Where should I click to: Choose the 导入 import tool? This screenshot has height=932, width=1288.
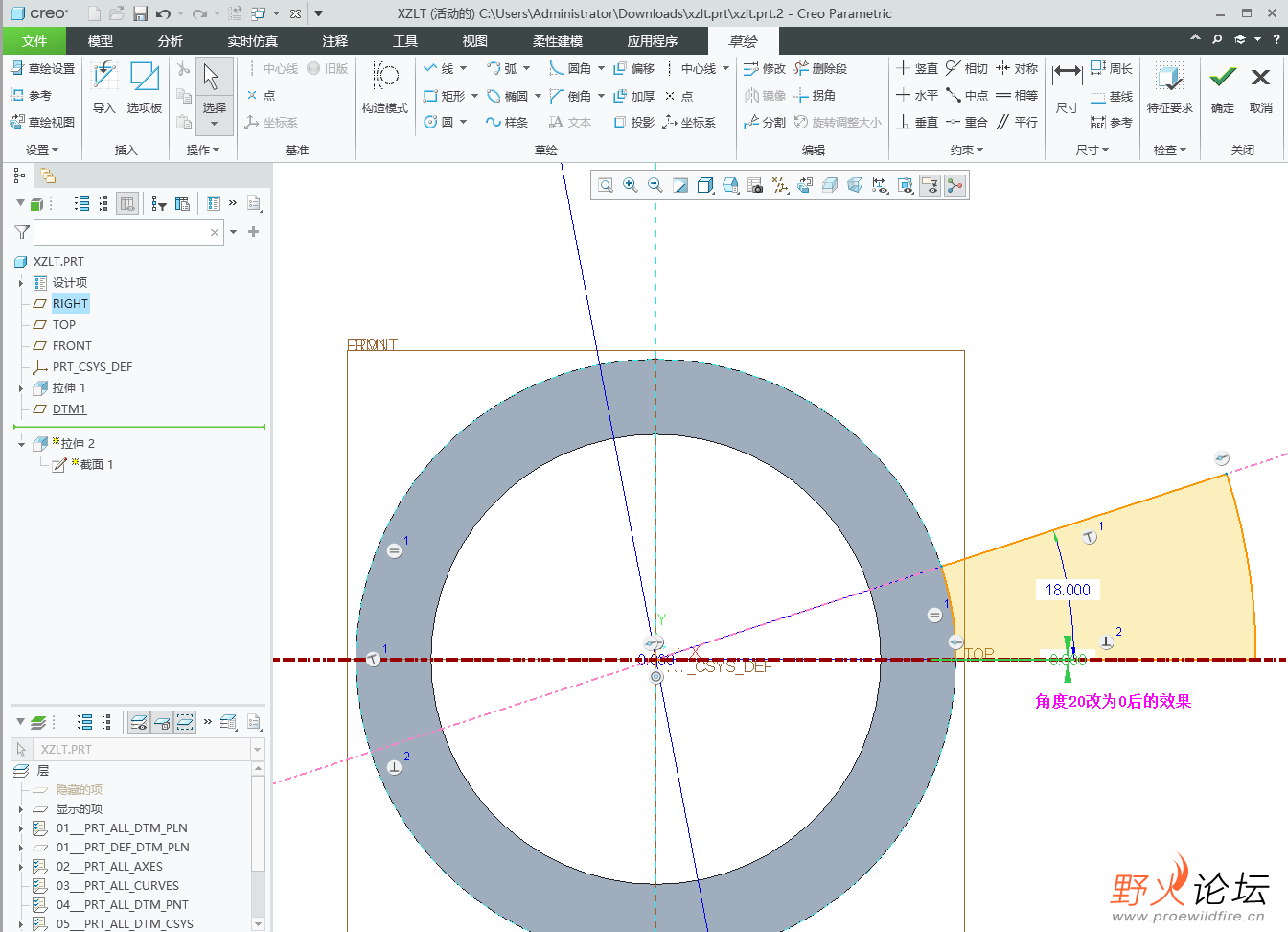click(103, 89)
